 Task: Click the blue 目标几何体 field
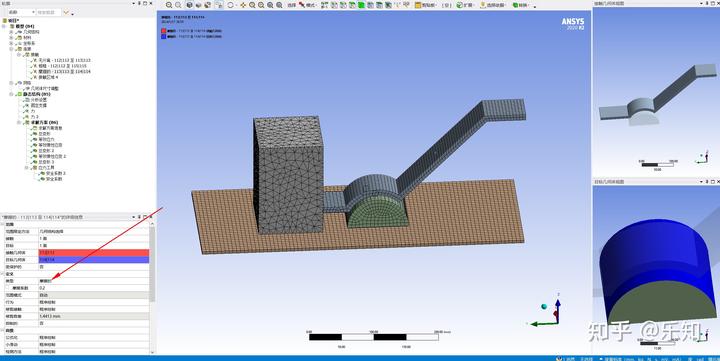[x=94, y=259]
